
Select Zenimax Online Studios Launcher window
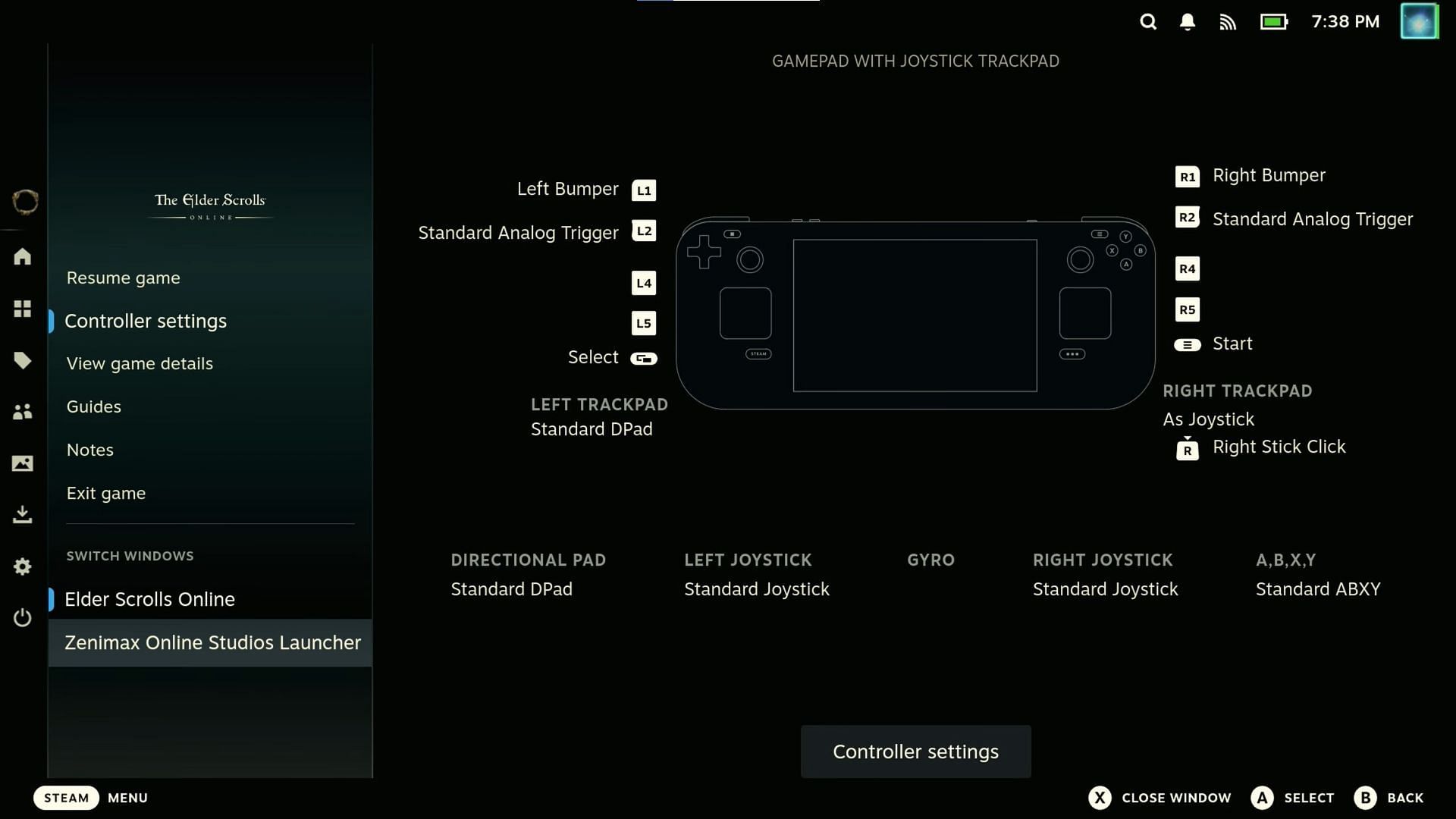point(213,642)
